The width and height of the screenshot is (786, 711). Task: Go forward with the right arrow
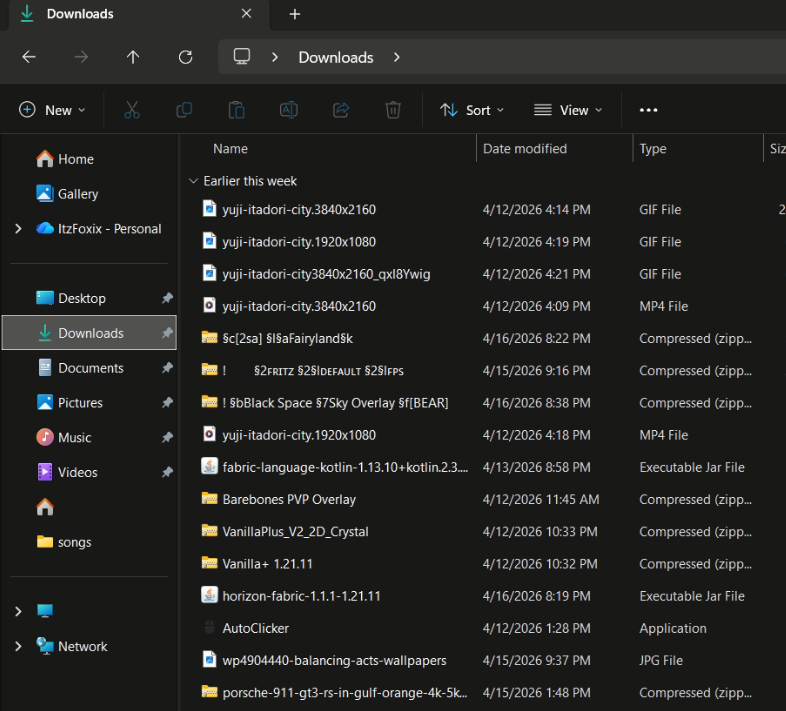click(x=81, y=57)
